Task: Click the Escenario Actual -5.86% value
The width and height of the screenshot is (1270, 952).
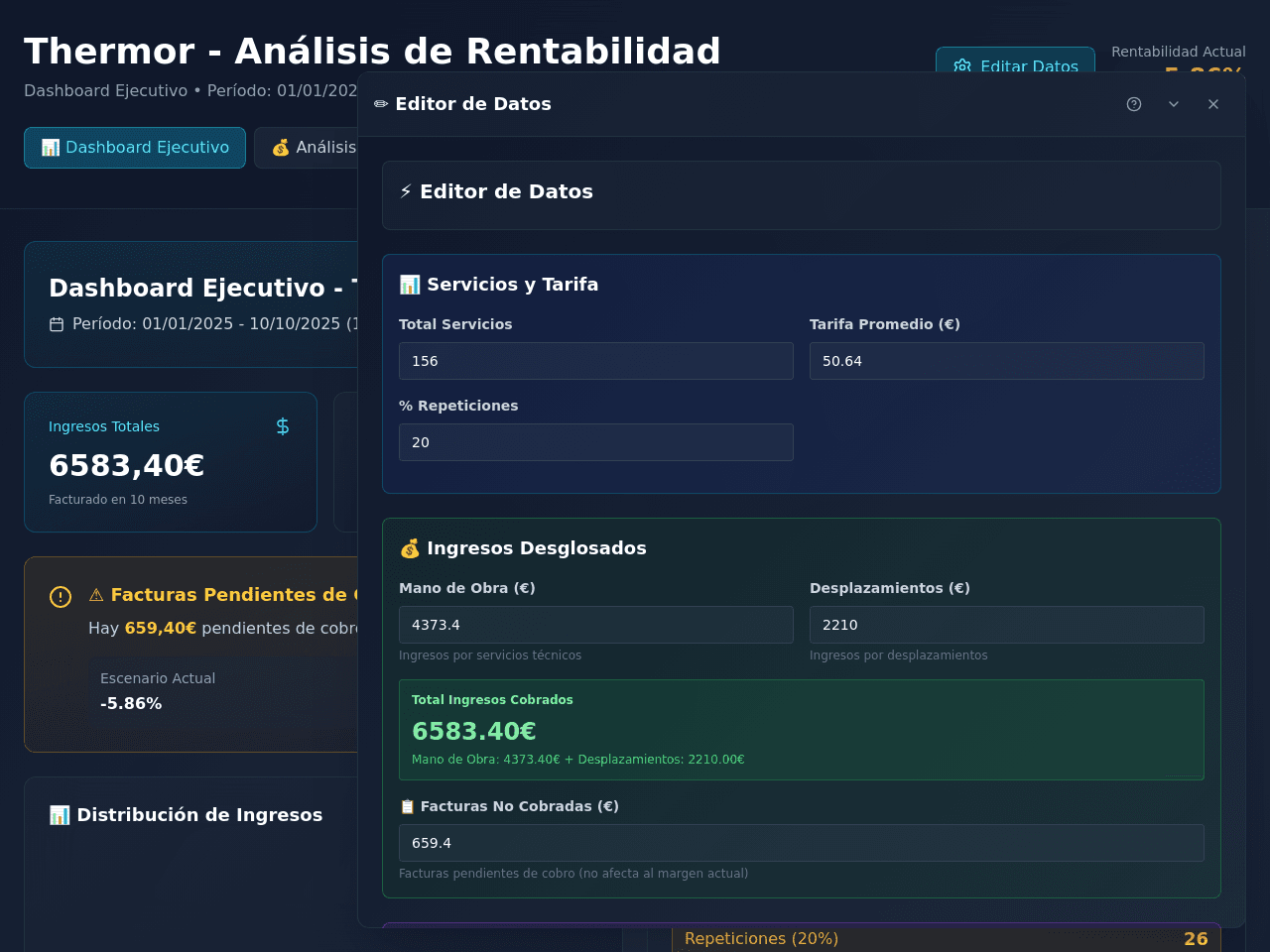Action: 131,704
